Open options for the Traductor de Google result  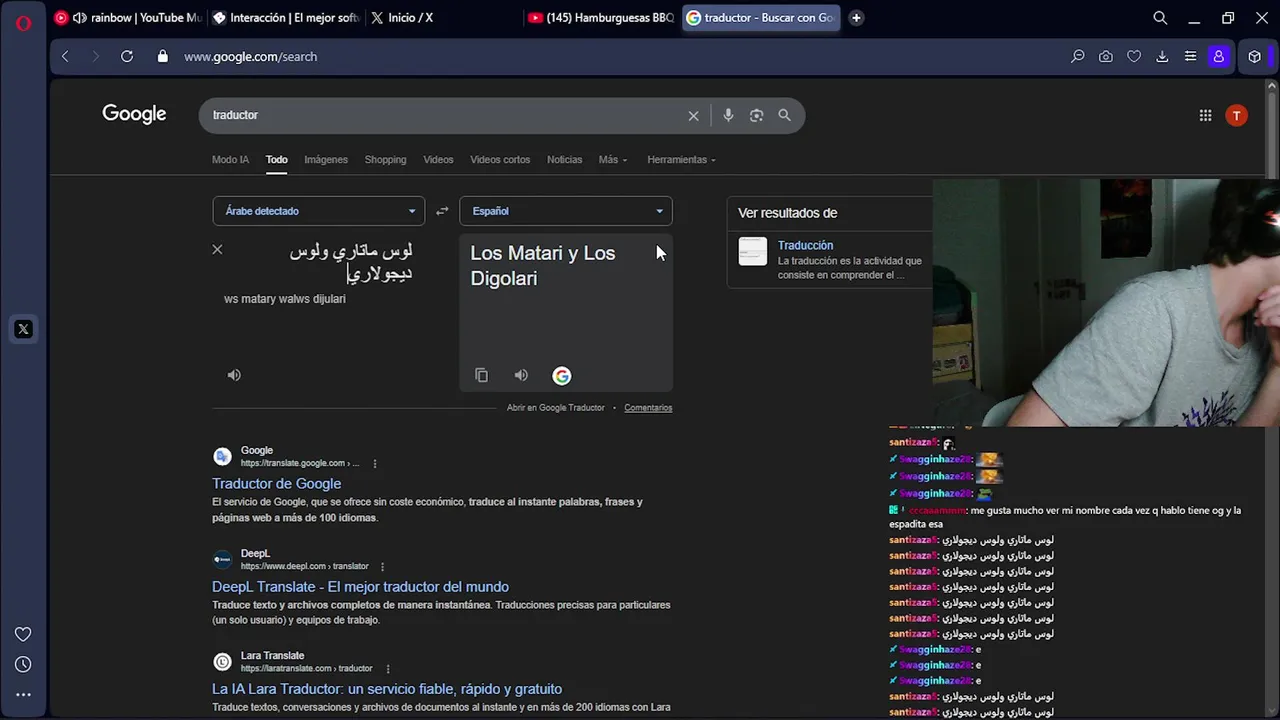[375, 464]
